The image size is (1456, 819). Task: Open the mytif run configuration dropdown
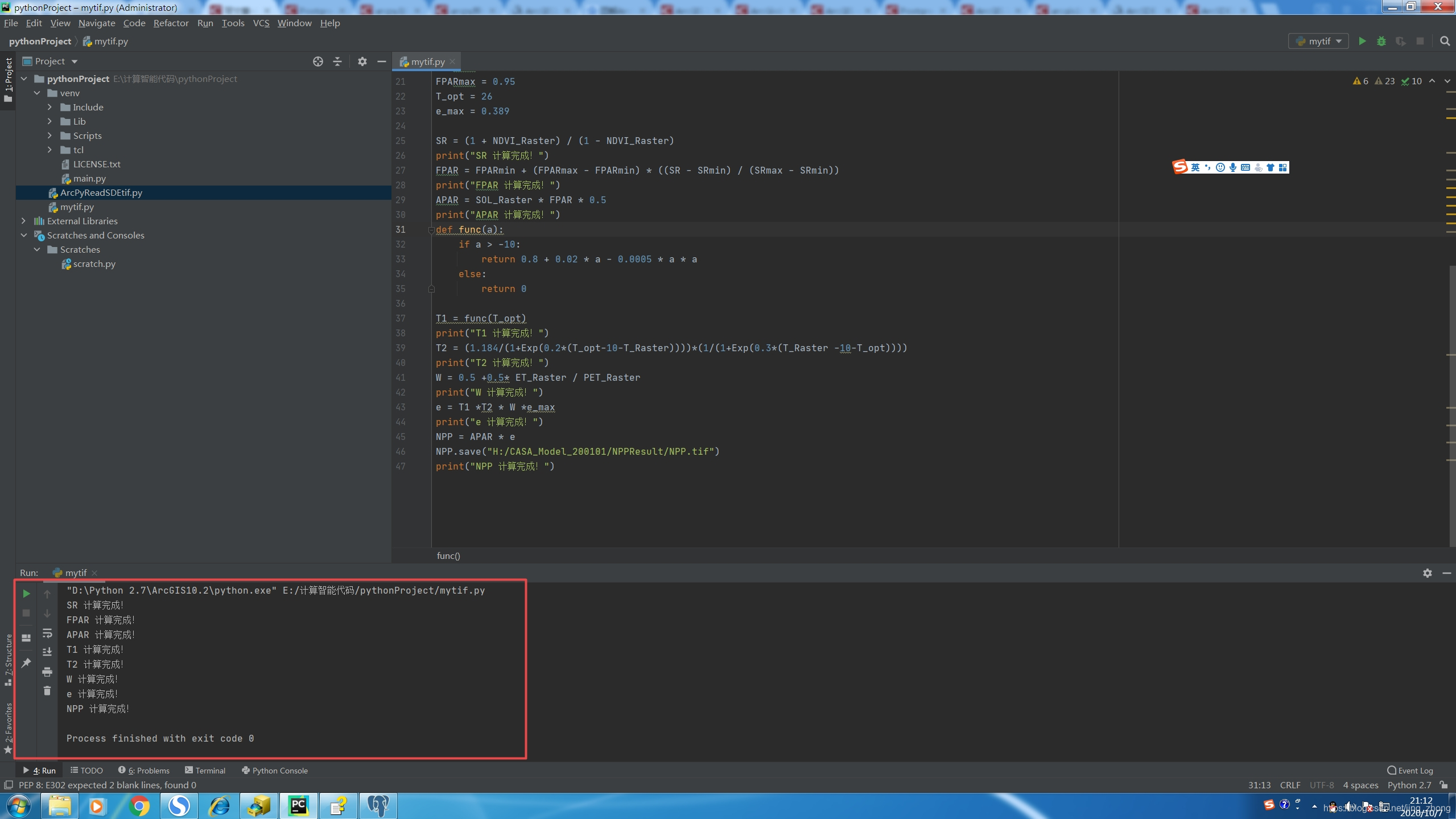point(1319,41)
